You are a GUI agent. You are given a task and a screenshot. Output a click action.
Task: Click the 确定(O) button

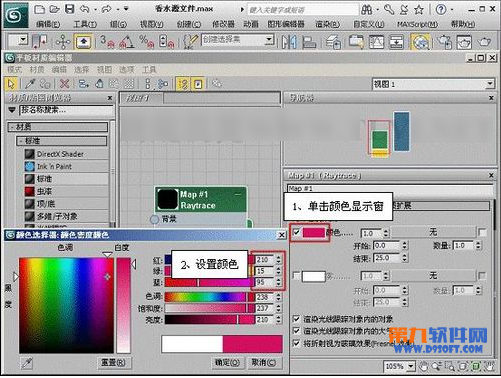(227, 363)
